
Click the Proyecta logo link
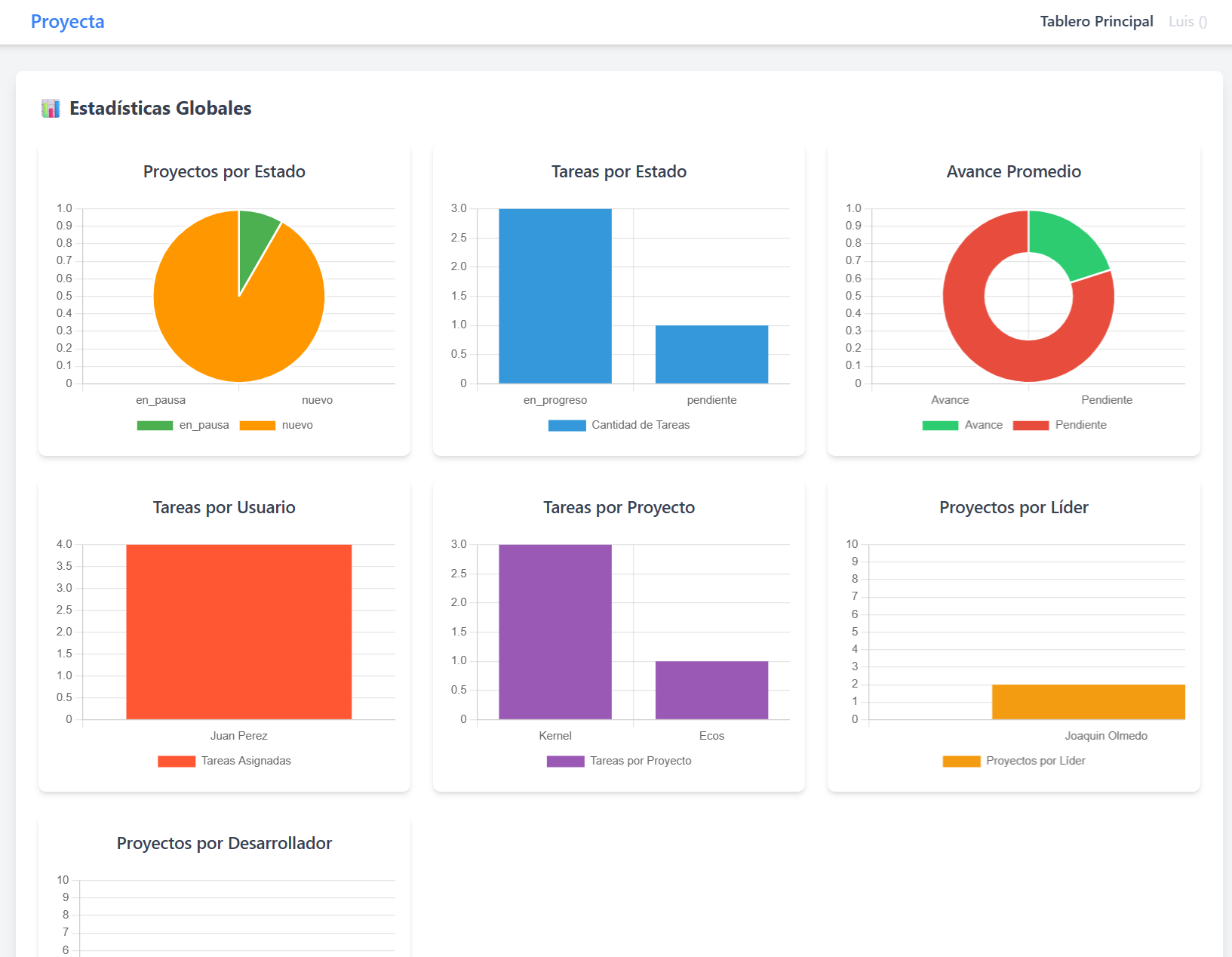click(67, 22)
